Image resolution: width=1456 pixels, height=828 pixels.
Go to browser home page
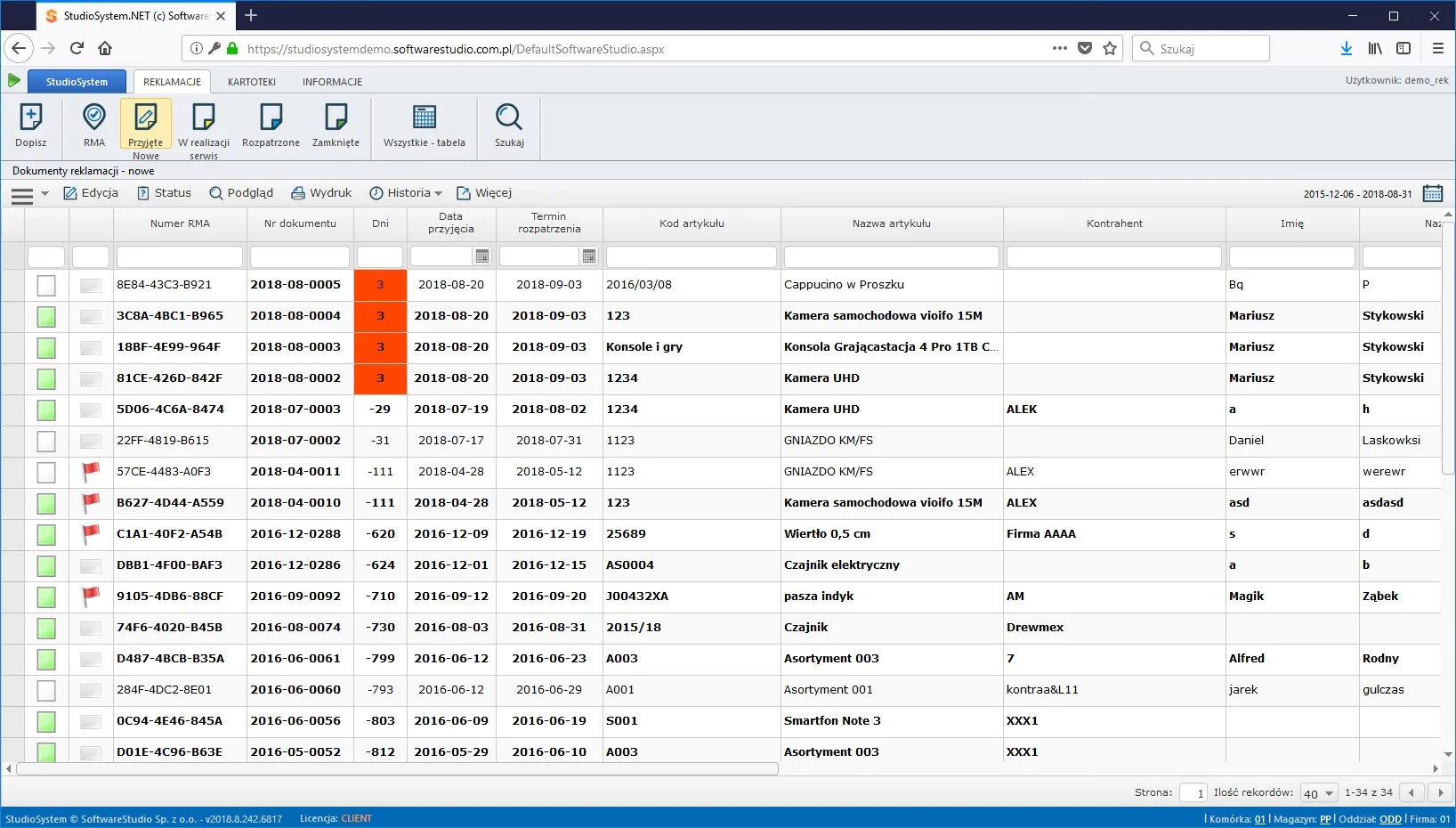[x=105, y=48]
